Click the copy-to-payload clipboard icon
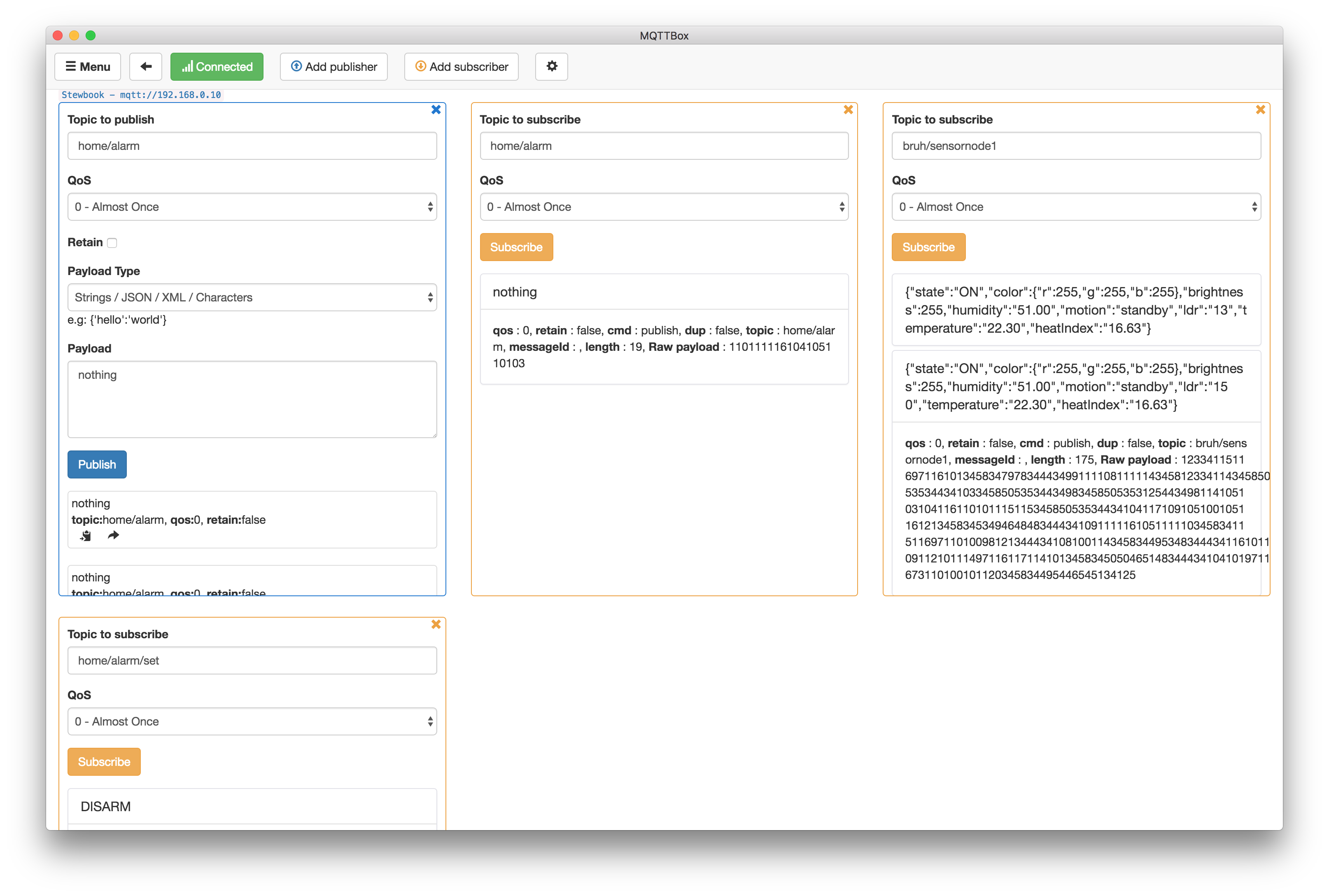Viewport: 1329px width, 896px height. tap(86, 535)
